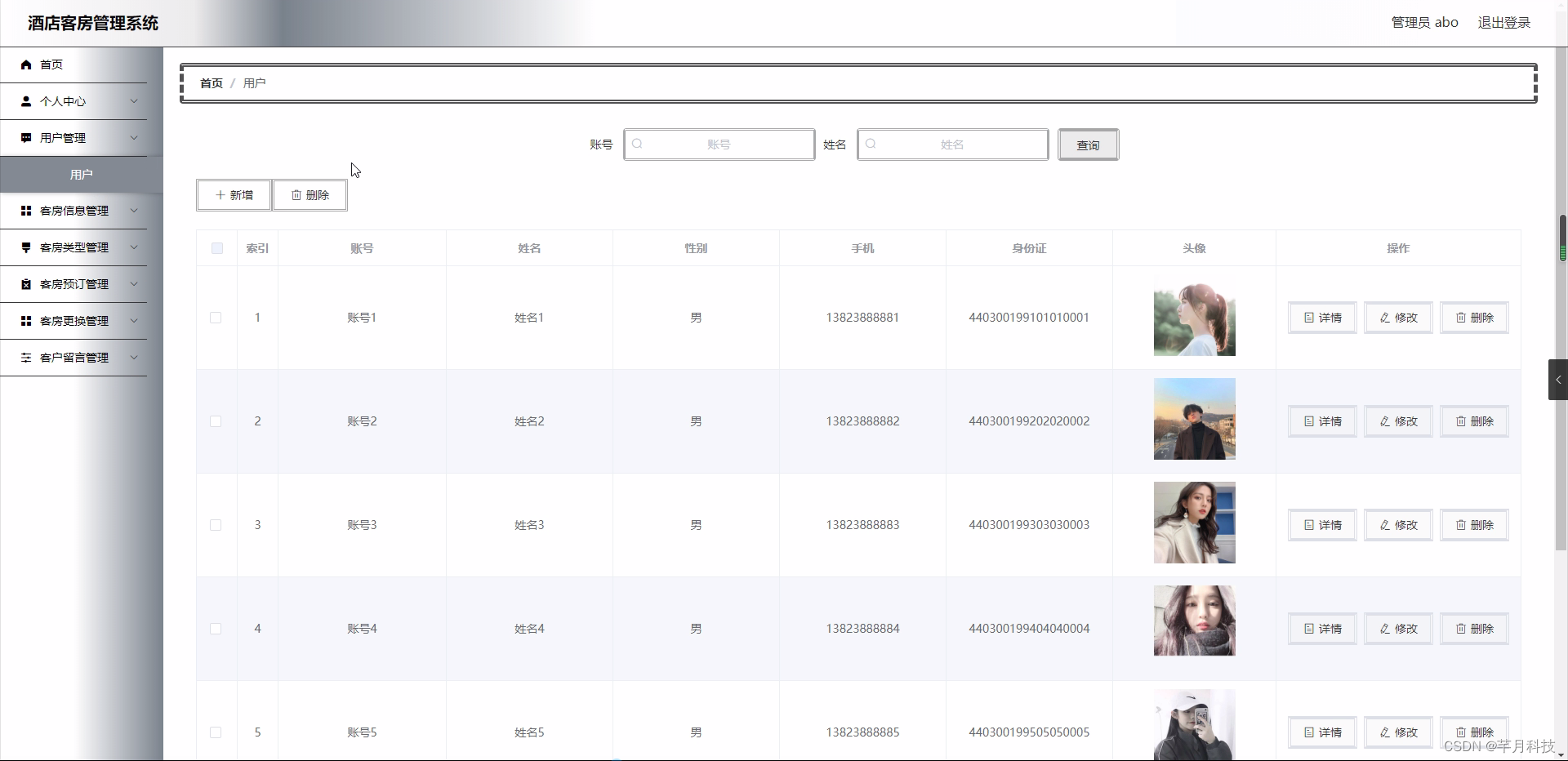Select the 用户 submenu item
Image resolution: width=1568 pixels, height=761 pixels.
[82, 175]
